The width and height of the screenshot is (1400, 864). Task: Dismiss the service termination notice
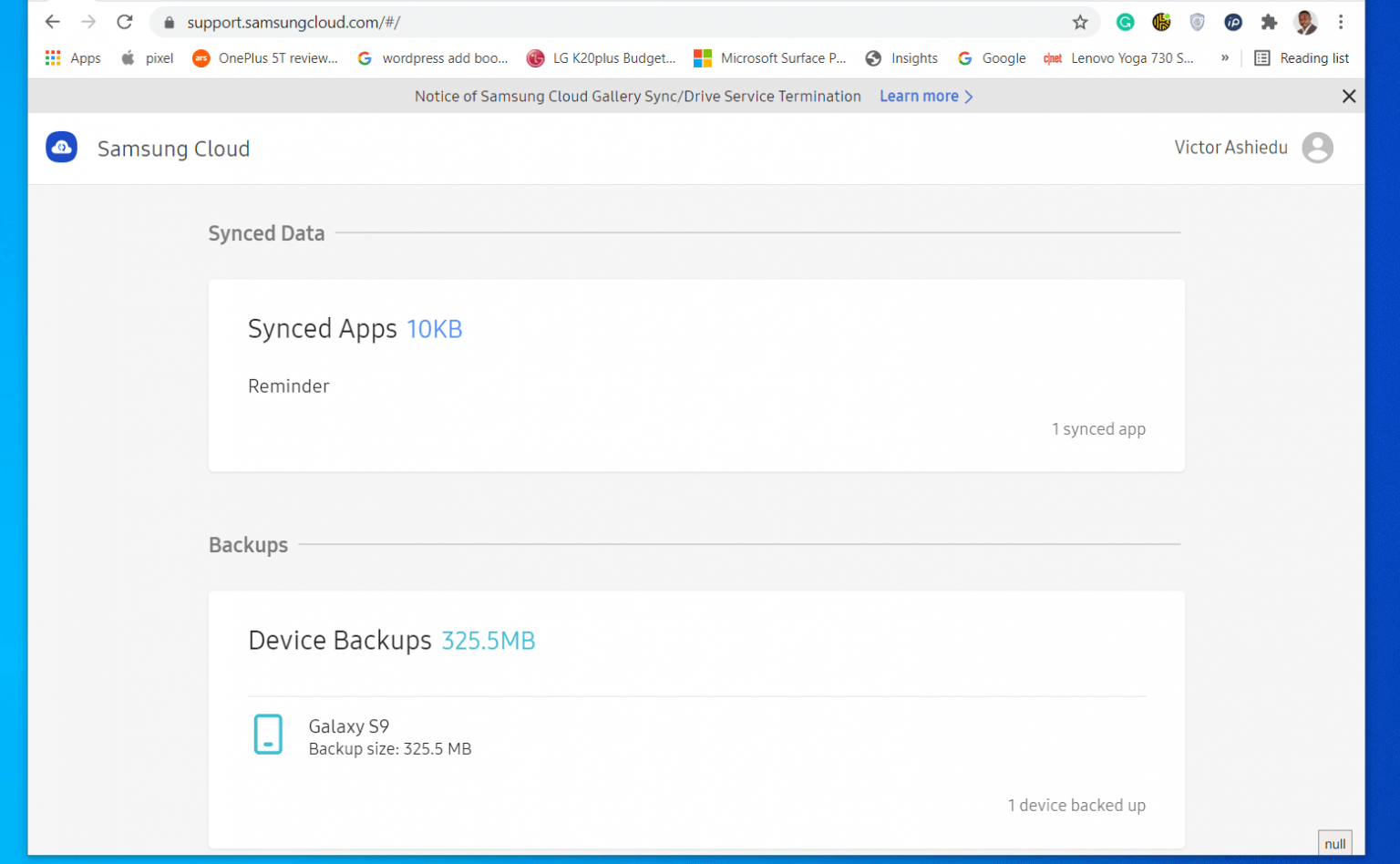(x=1349, y=96)
